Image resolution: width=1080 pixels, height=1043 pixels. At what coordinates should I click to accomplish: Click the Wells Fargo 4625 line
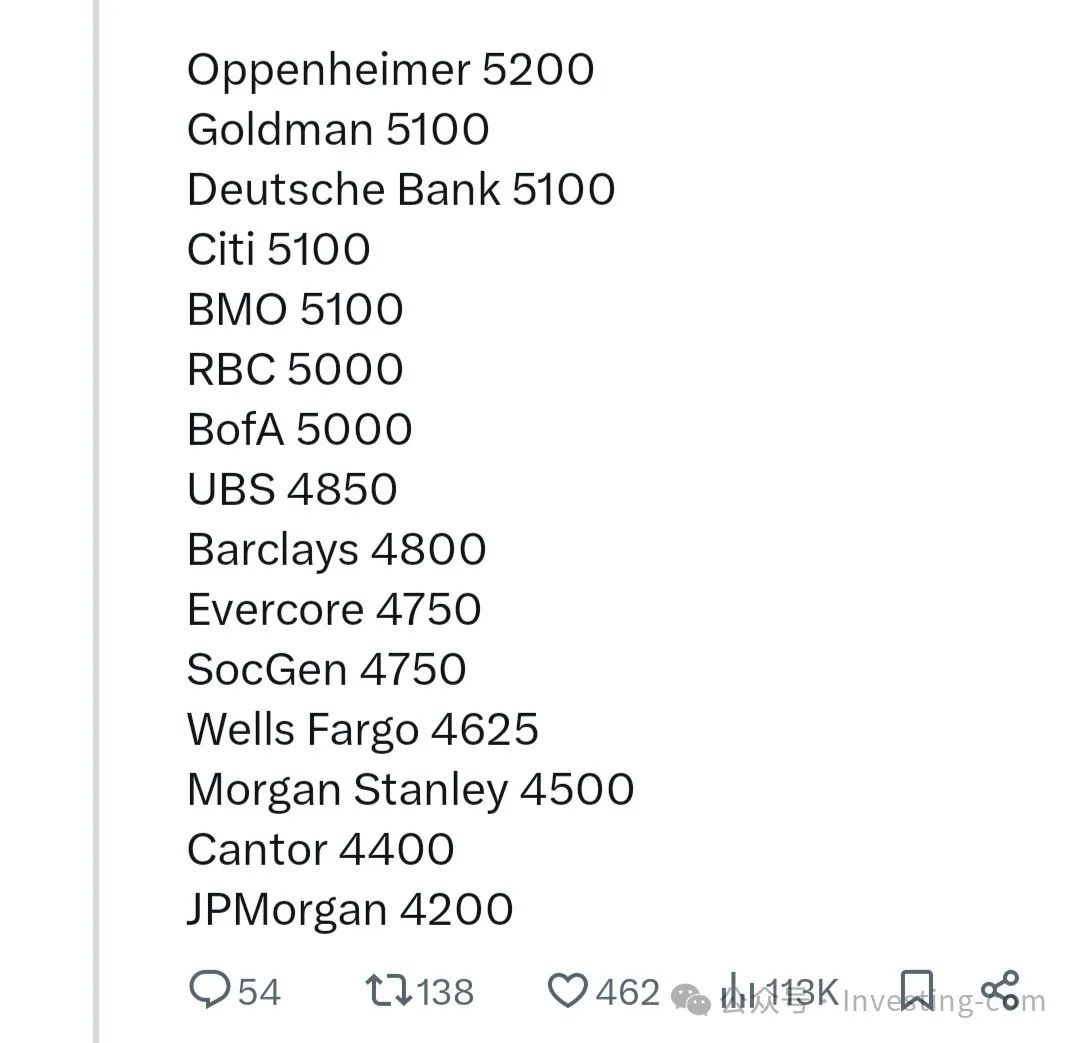[362, 730]
